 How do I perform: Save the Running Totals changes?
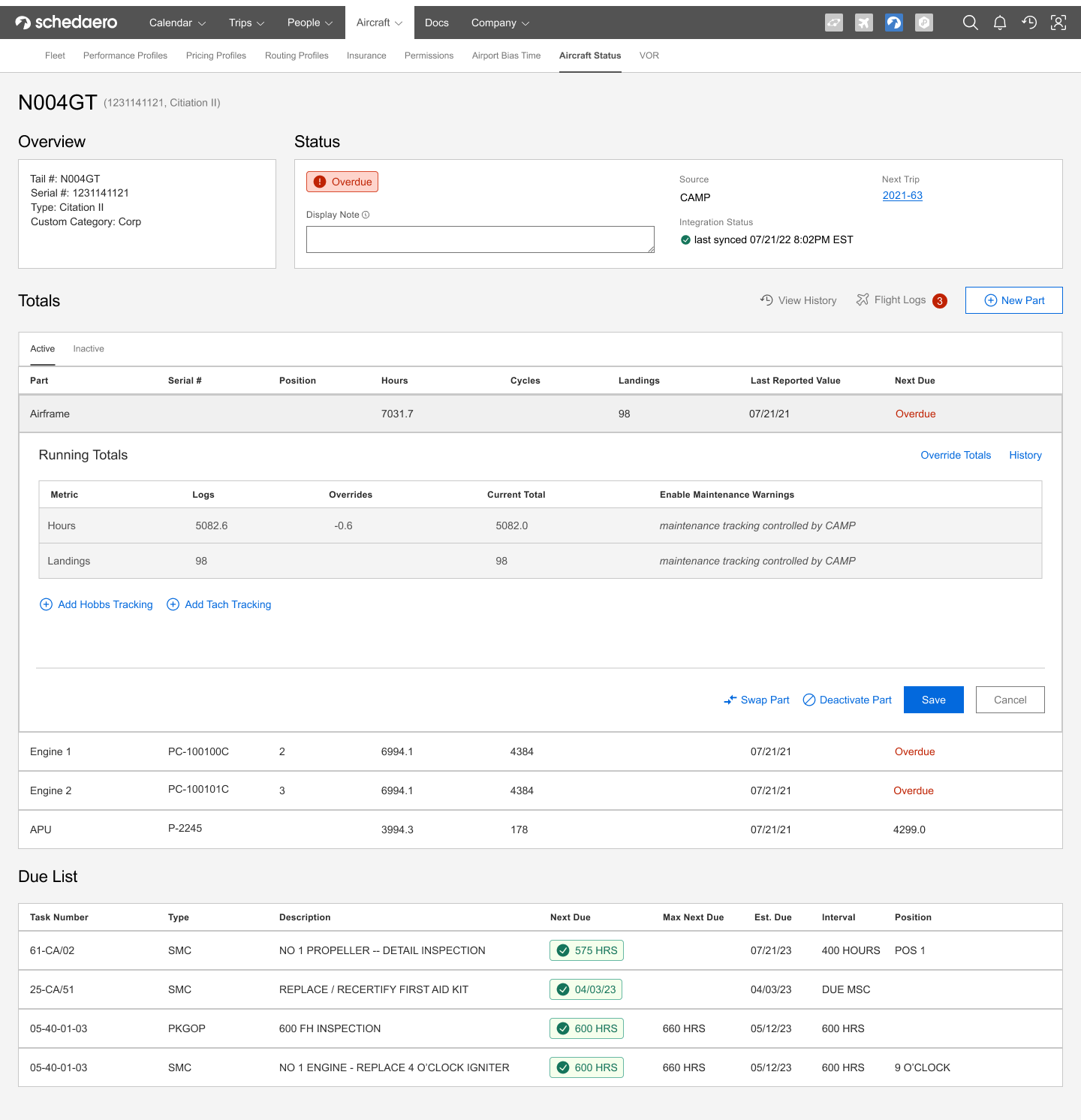click(933, 700)
